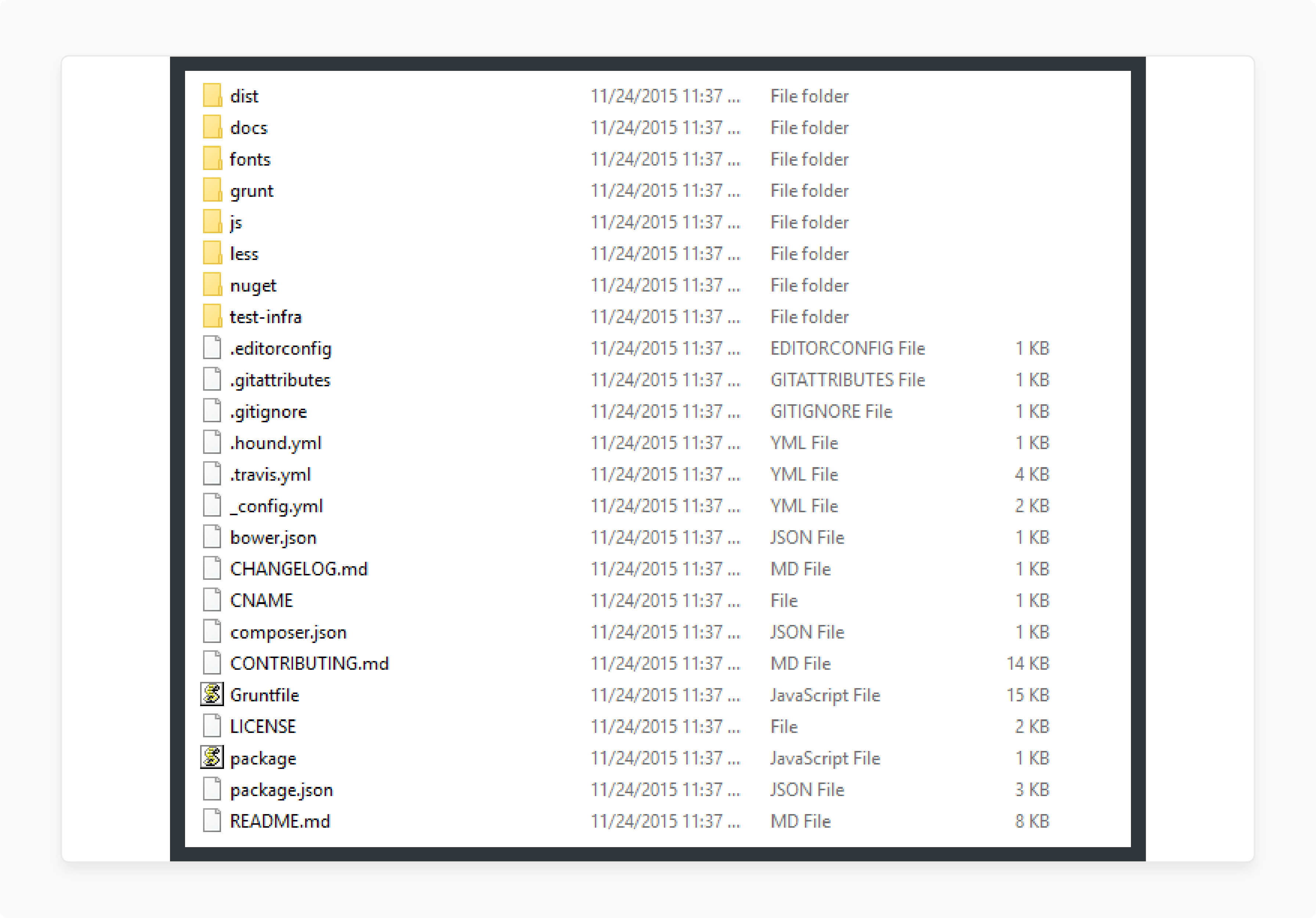Screen dimensions: 1316x918
Task: Select the _config.yml file name
Action: click(276, 506)
